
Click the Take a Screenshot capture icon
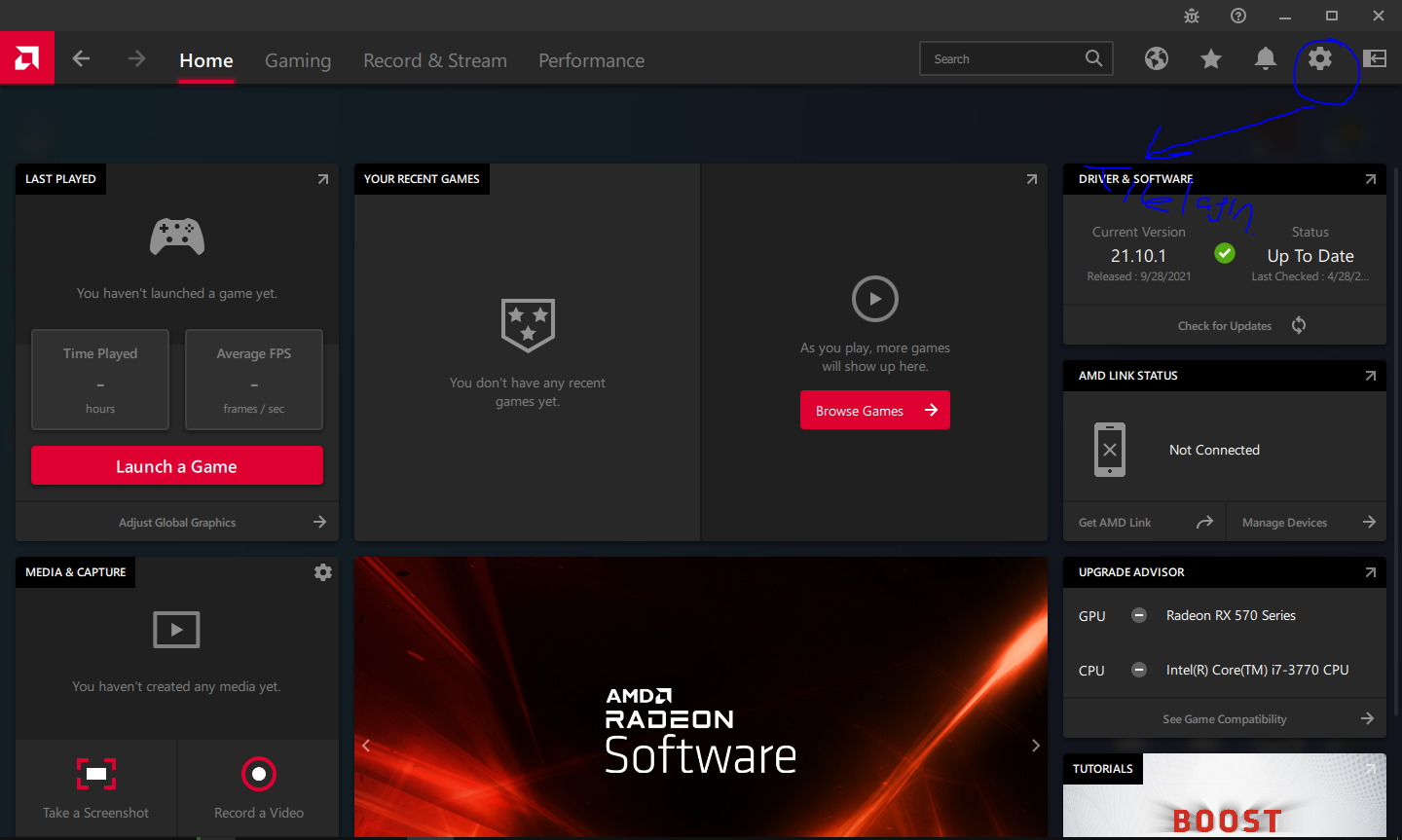tap(96, 774)
